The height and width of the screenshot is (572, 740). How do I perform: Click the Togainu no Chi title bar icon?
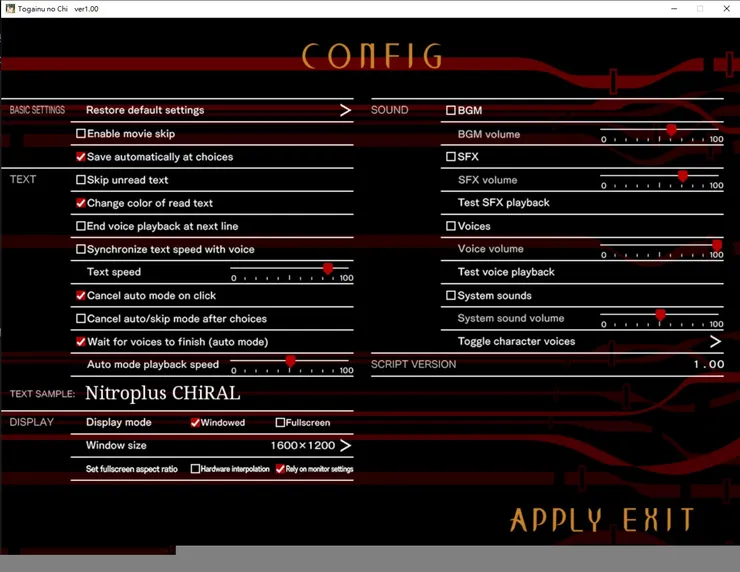[10, 8]
